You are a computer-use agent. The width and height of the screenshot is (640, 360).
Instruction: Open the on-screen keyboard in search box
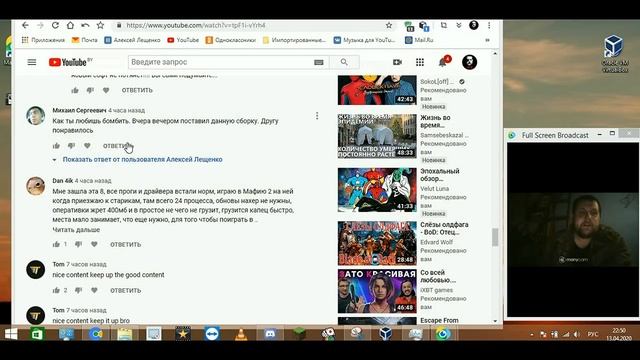pyautogui.click(x=319, y=62)
